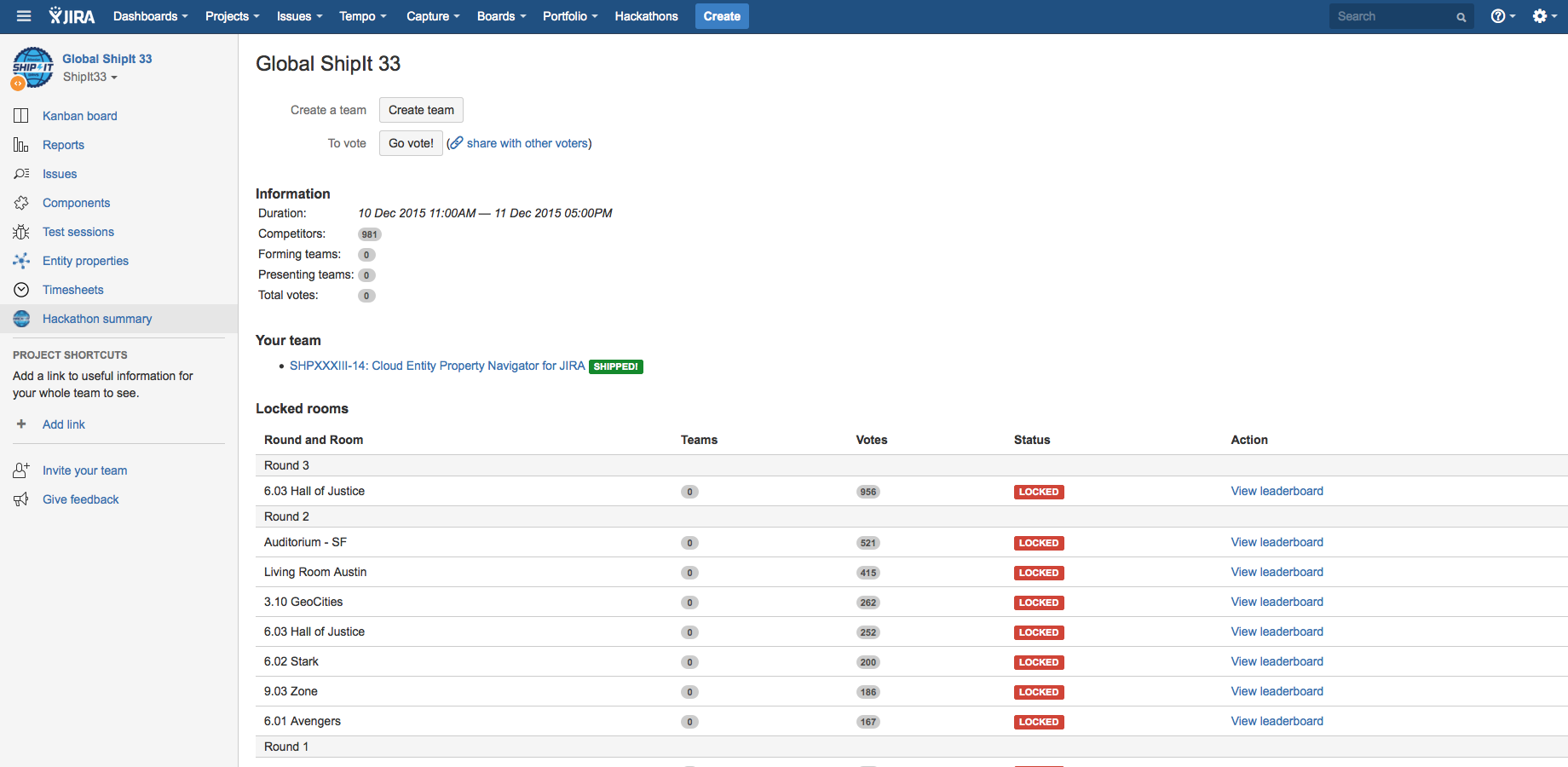Open the hamburger sidebar menu icon

click(x=24, y=16)
